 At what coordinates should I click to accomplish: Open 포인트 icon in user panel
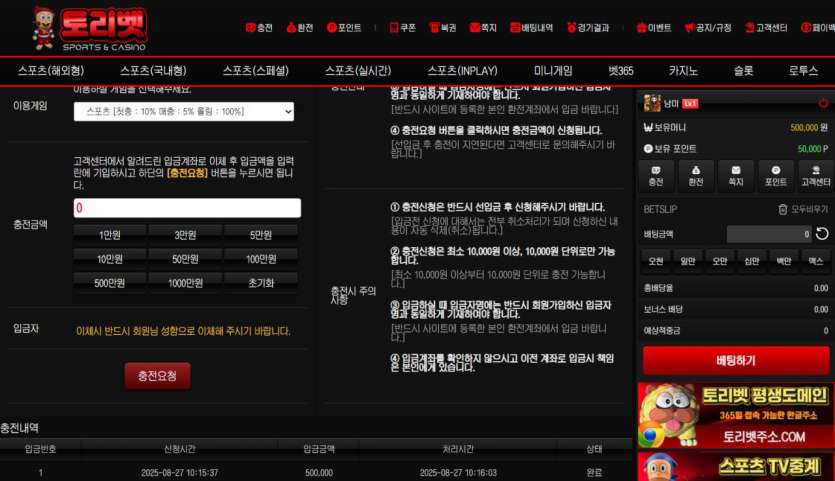pyautogui.click(x=776, y=175)
